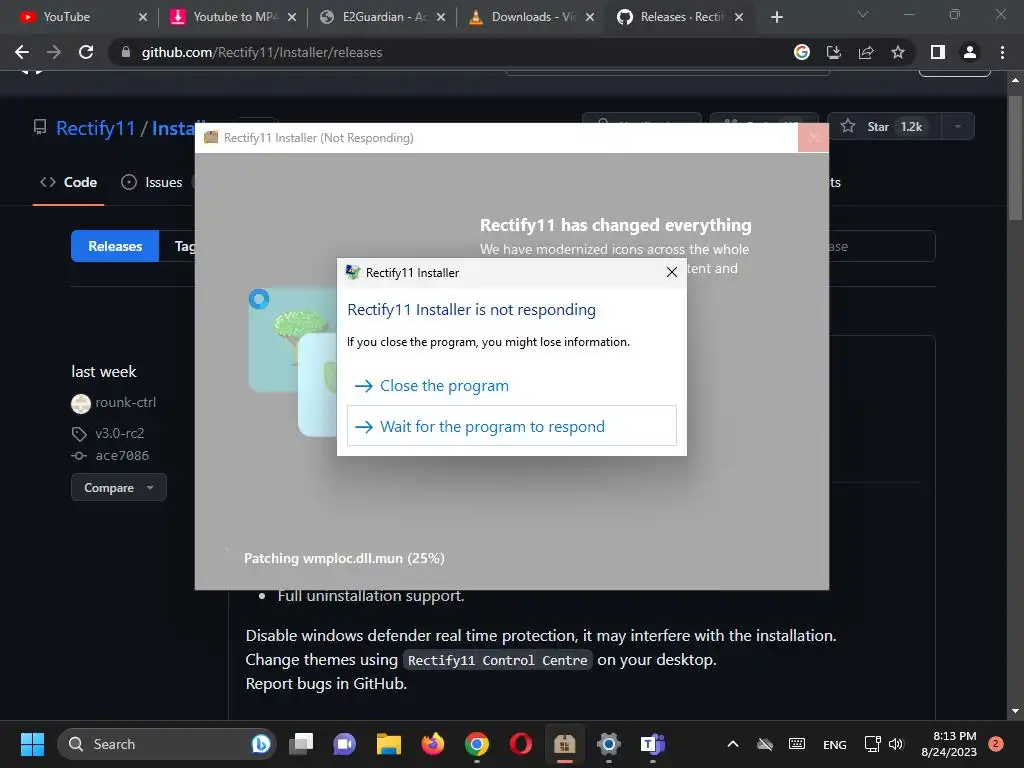Screen dimensions: 1024x768
Task: Open the Google icon in address bar
Action: (801, 52)
